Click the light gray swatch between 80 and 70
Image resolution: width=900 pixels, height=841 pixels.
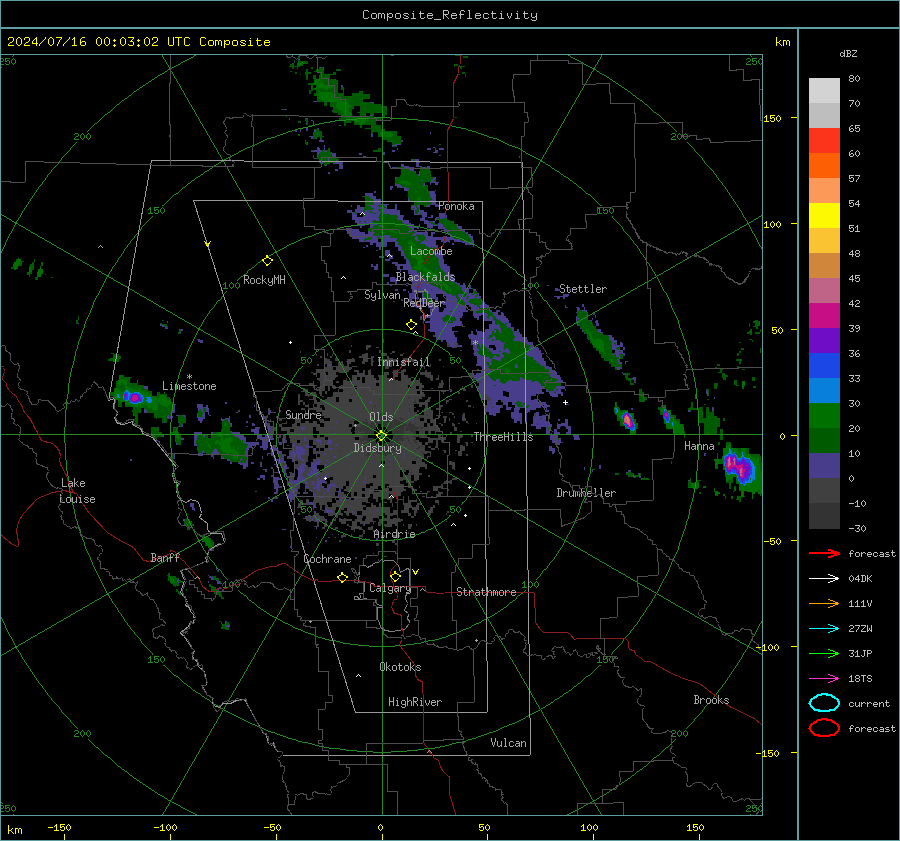pyautogui.click(x=824, y=91)
